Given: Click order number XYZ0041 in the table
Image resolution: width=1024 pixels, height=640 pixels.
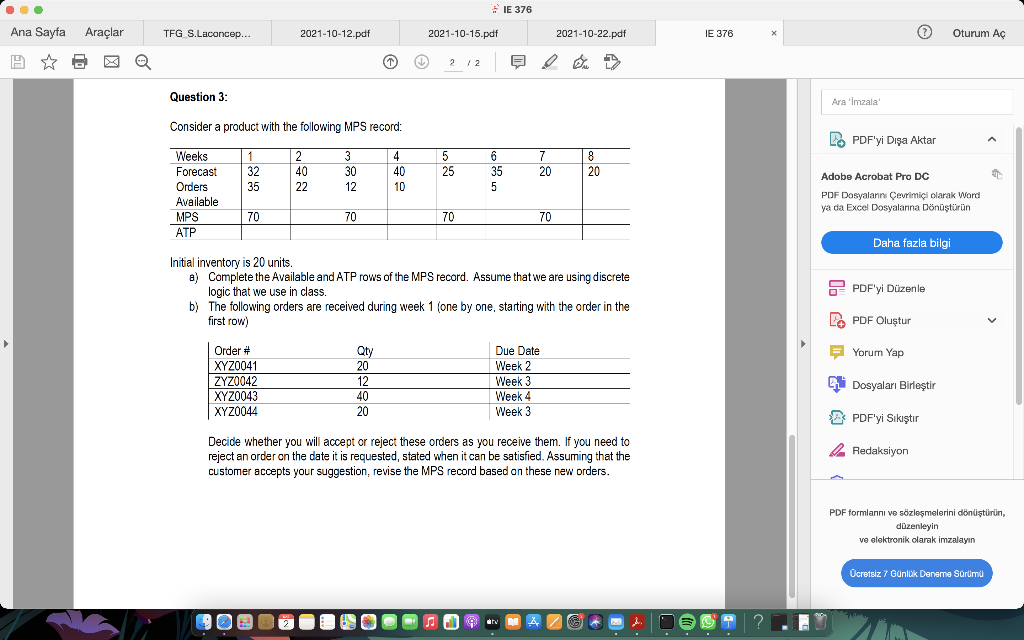Looking at the screenshot, I should coord(236,366).
